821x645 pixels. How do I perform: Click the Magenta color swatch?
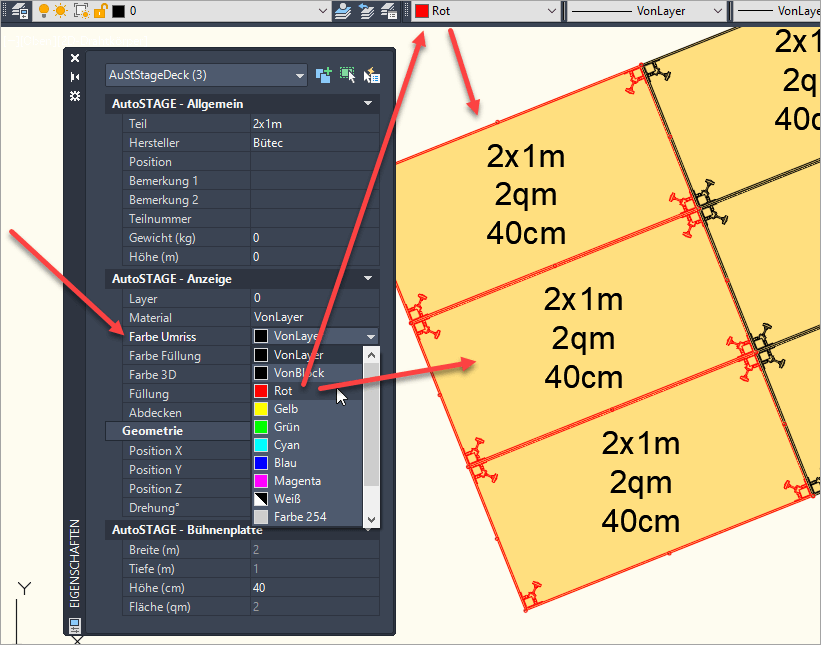(261, 481)
